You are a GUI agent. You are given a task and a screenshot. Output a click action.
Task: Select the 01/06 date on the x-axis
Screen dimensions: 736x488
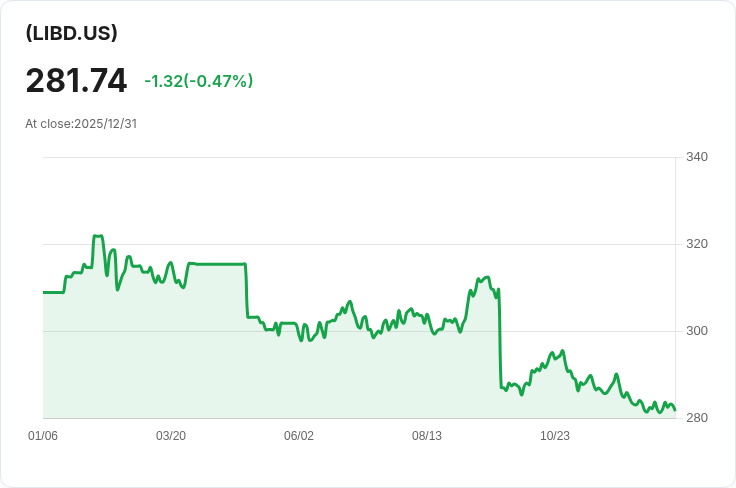click(x=43, y=436)
